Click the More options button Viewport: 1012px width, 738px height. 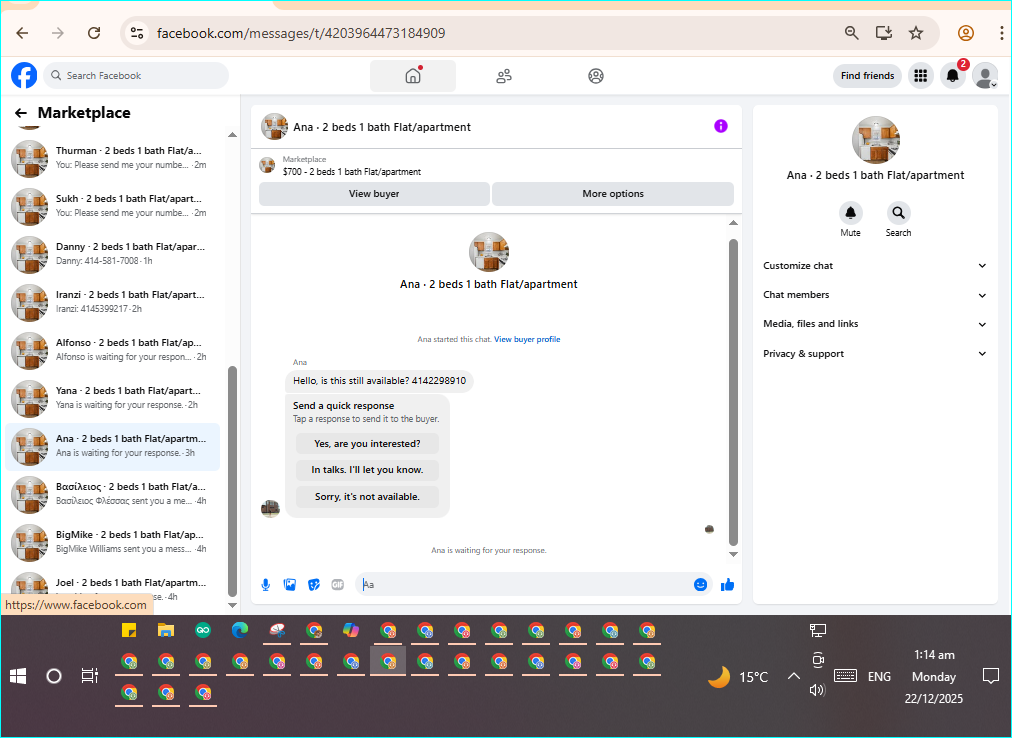(x=612, y=194)
